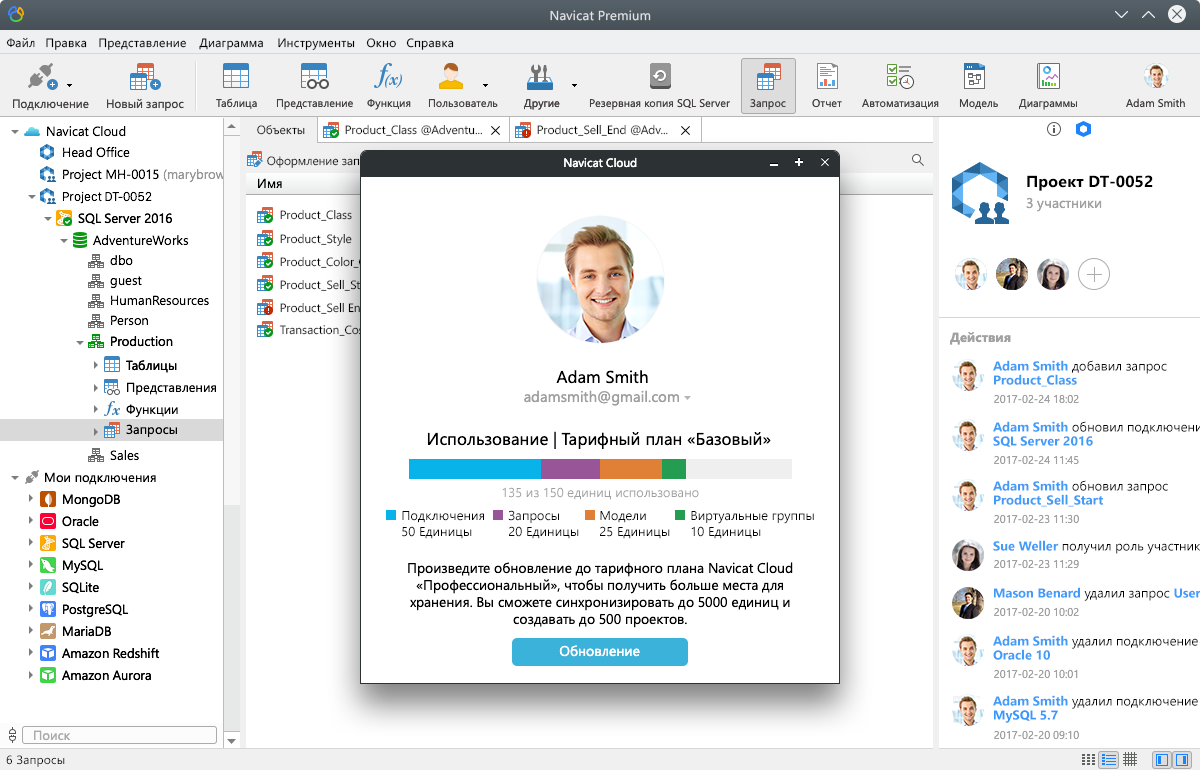The height and width of the screenshot is (770, 1200).
Task: Open the Диаграммы toolbar item
Action: coord(1048,86)
